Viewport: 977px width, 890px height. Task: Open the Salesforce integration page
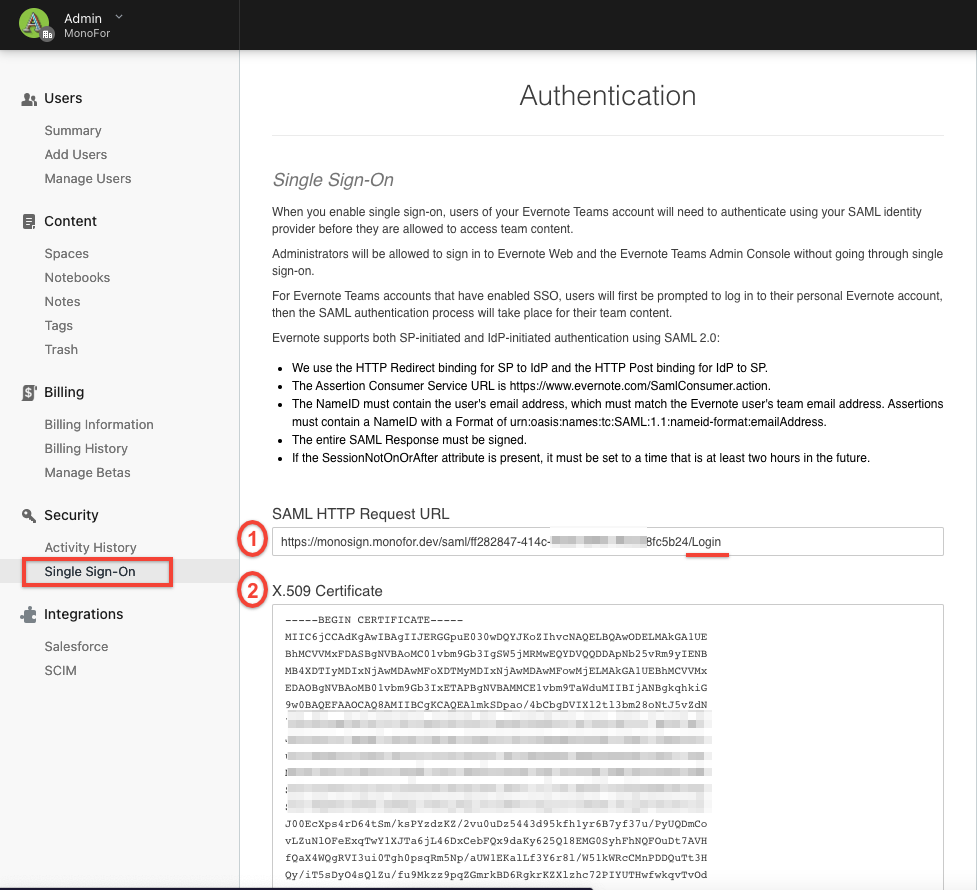point(76,647)
